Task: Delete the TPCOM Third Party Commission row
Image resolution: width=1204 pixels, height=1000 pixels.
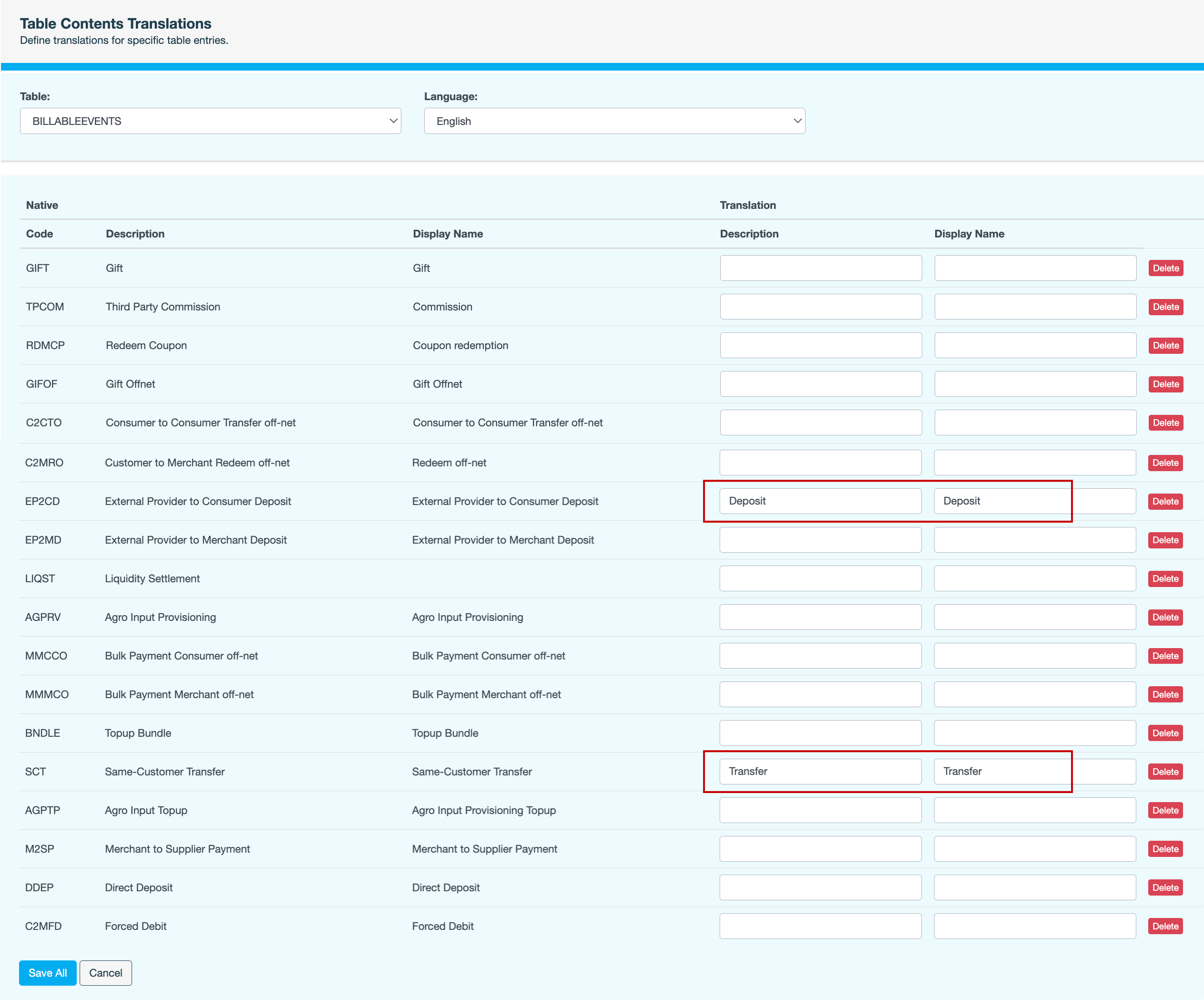Action: coord(1165,307)
